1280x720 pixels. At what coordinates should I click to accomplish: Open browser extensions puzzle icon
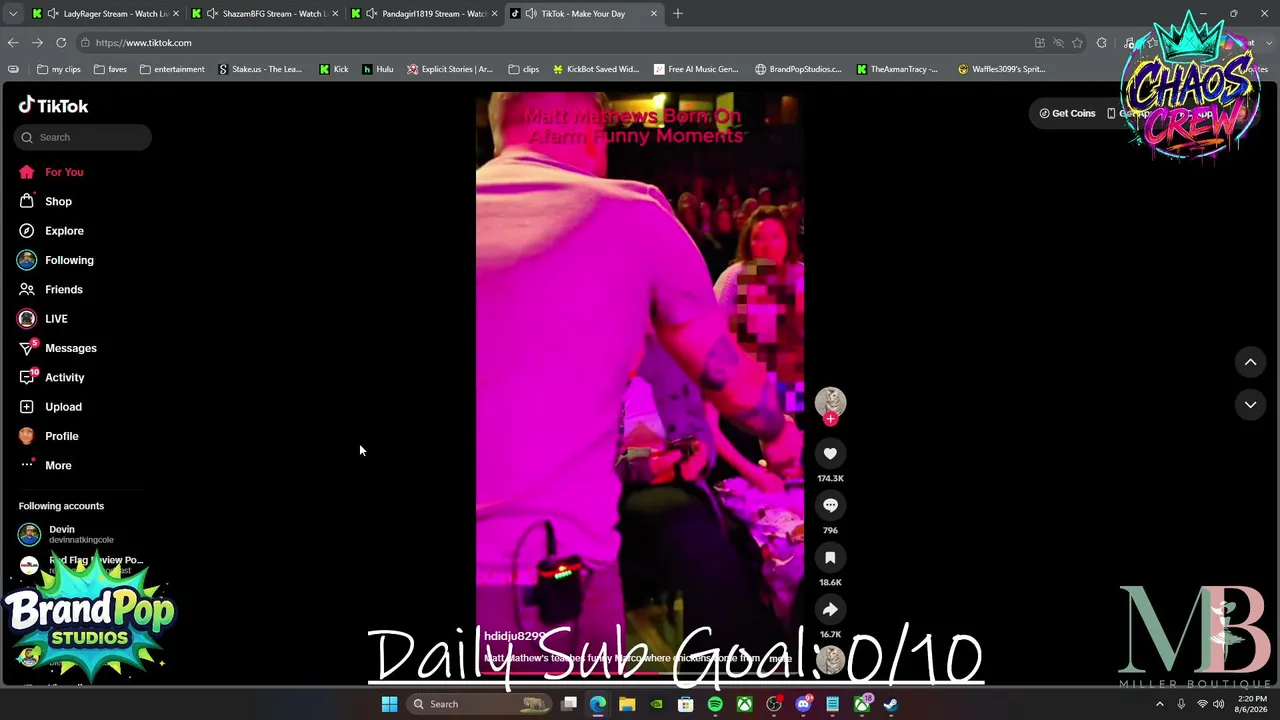(x=1102, y=43)
